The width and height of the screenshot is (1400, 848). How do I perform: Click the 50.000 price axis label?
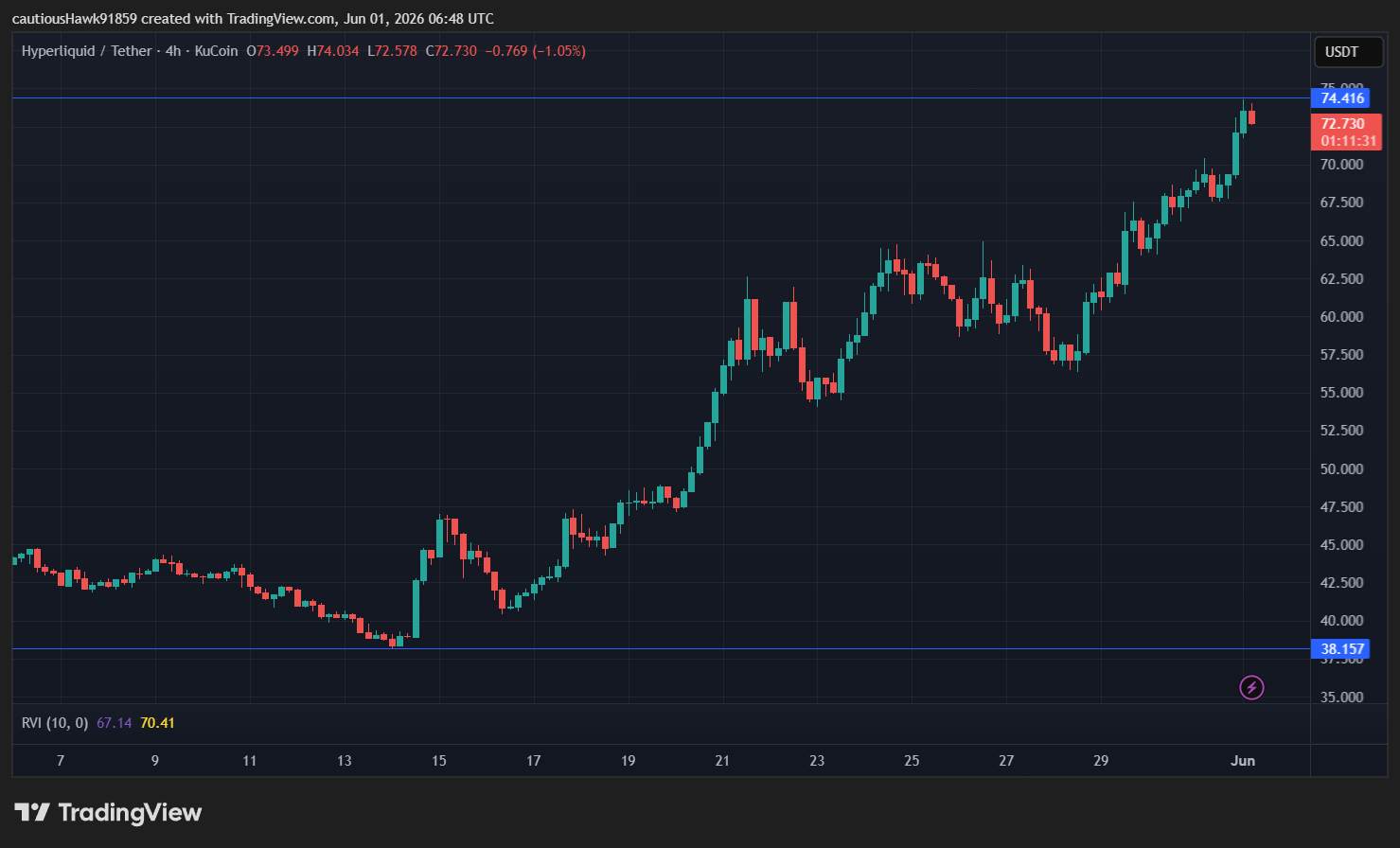coord(1342,469)
